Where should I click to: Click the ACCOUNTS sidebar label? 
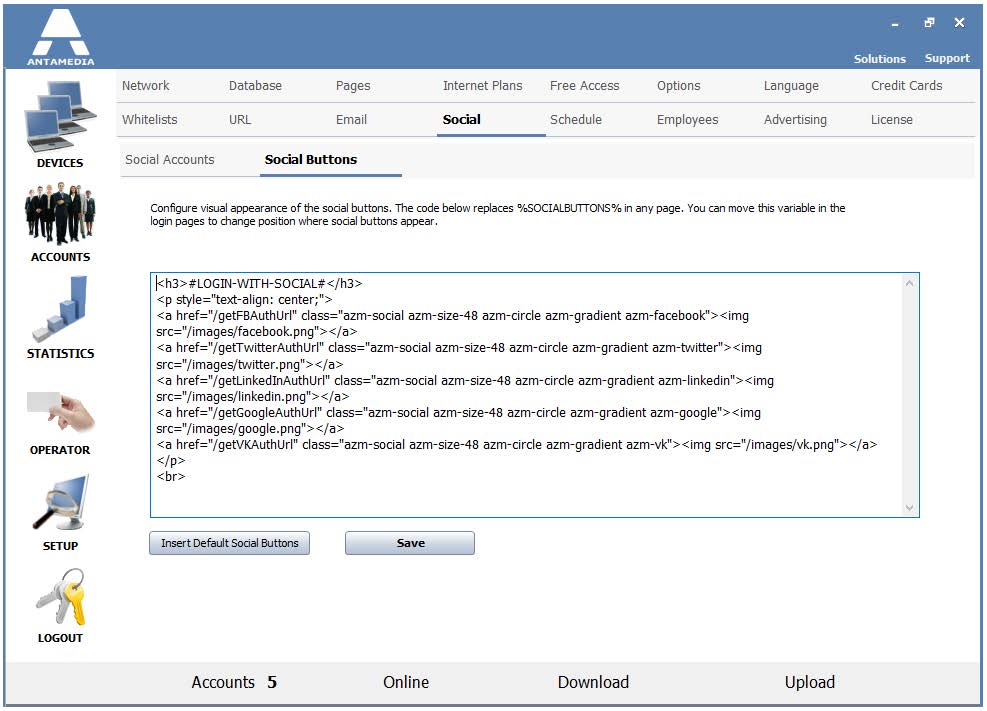(x=60, y=257)
